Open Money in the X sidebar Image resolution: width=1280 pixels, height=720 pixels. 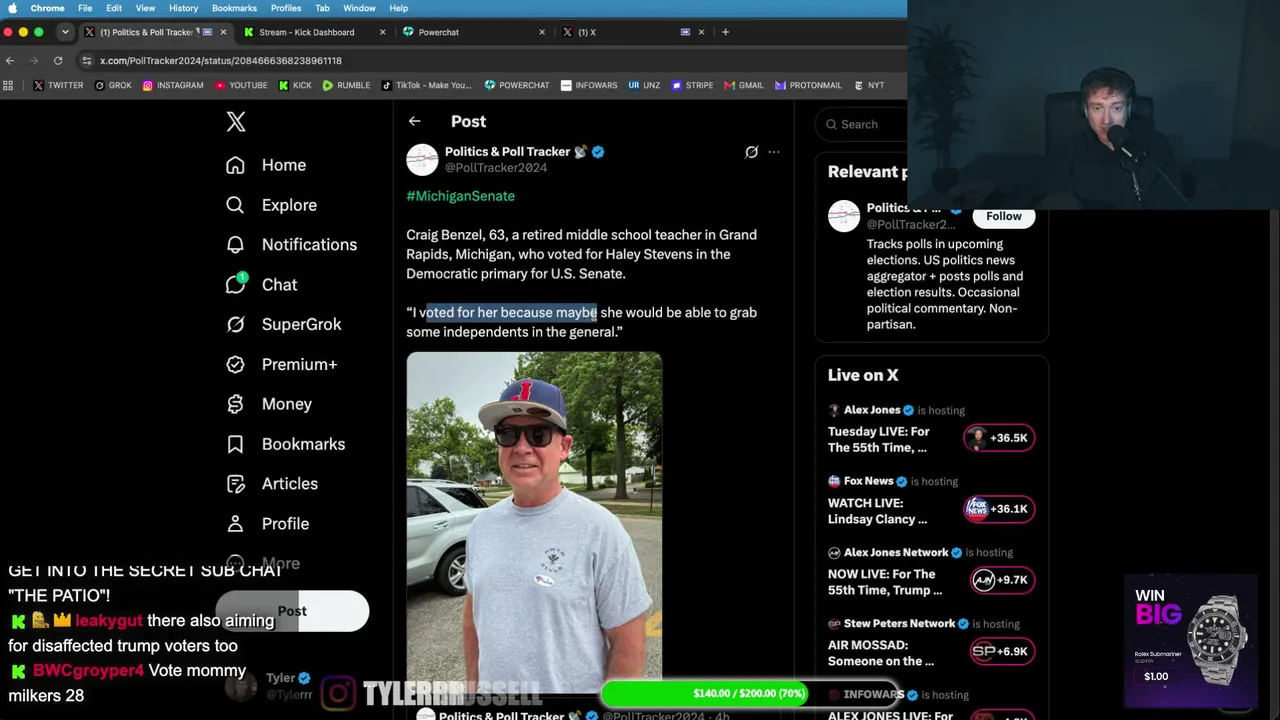pos(269,404)
